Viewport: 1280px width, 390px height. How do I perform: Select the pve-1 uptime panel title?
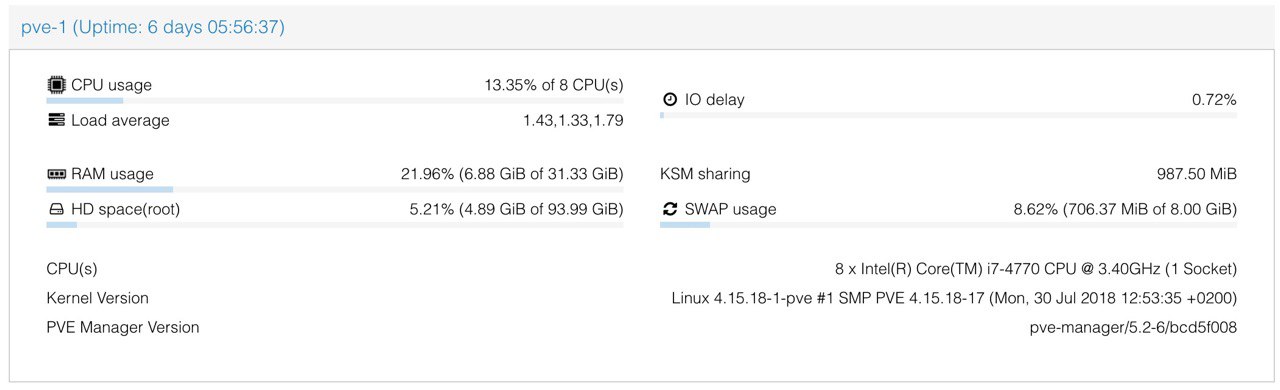153,28
